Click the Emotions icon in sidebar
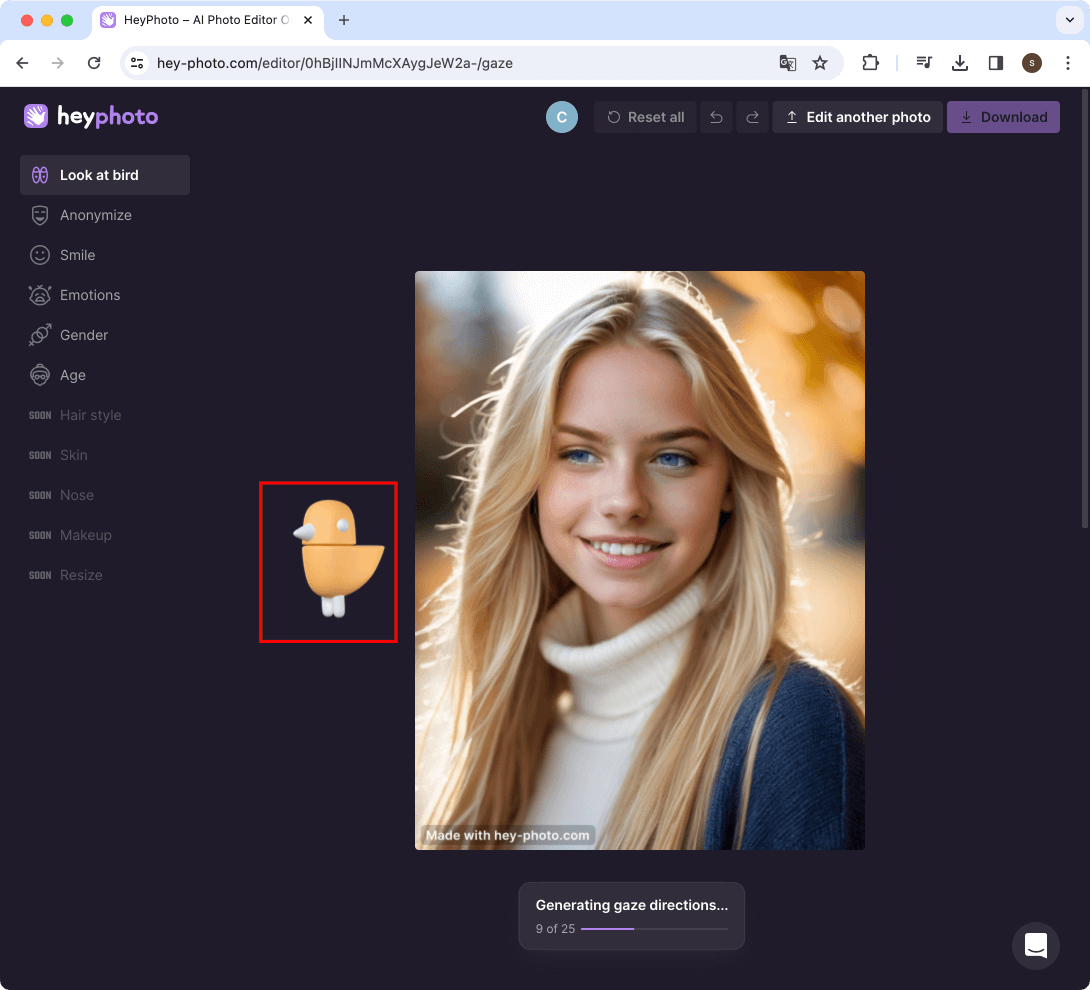The width and height of the screenshot is (1090, 990). pyautogui.click(x=40, y=295)
